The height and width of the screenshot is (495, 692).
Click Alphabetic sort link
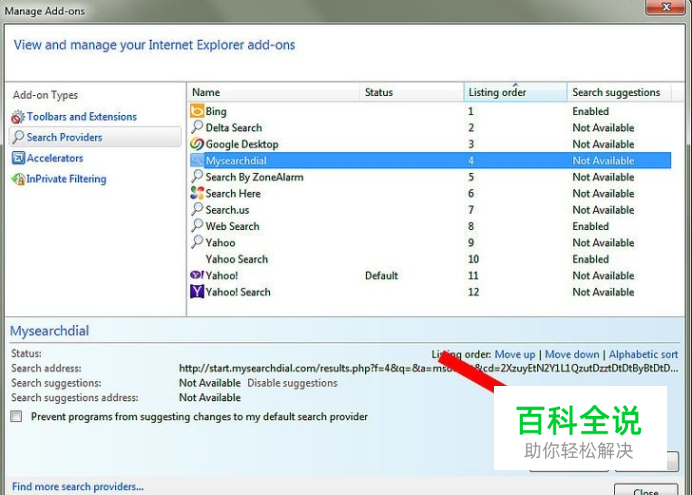(643, 354)
